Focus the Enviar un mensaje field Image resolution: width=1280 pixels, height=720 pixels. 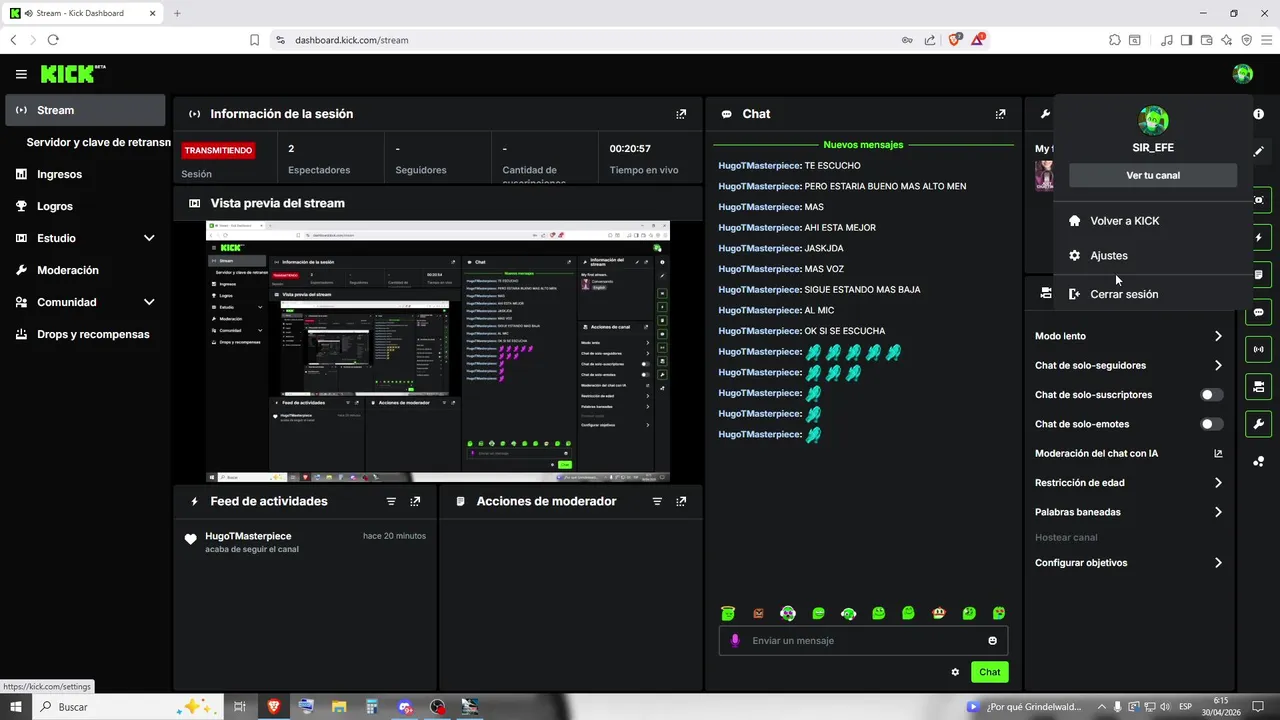point(863,640)
